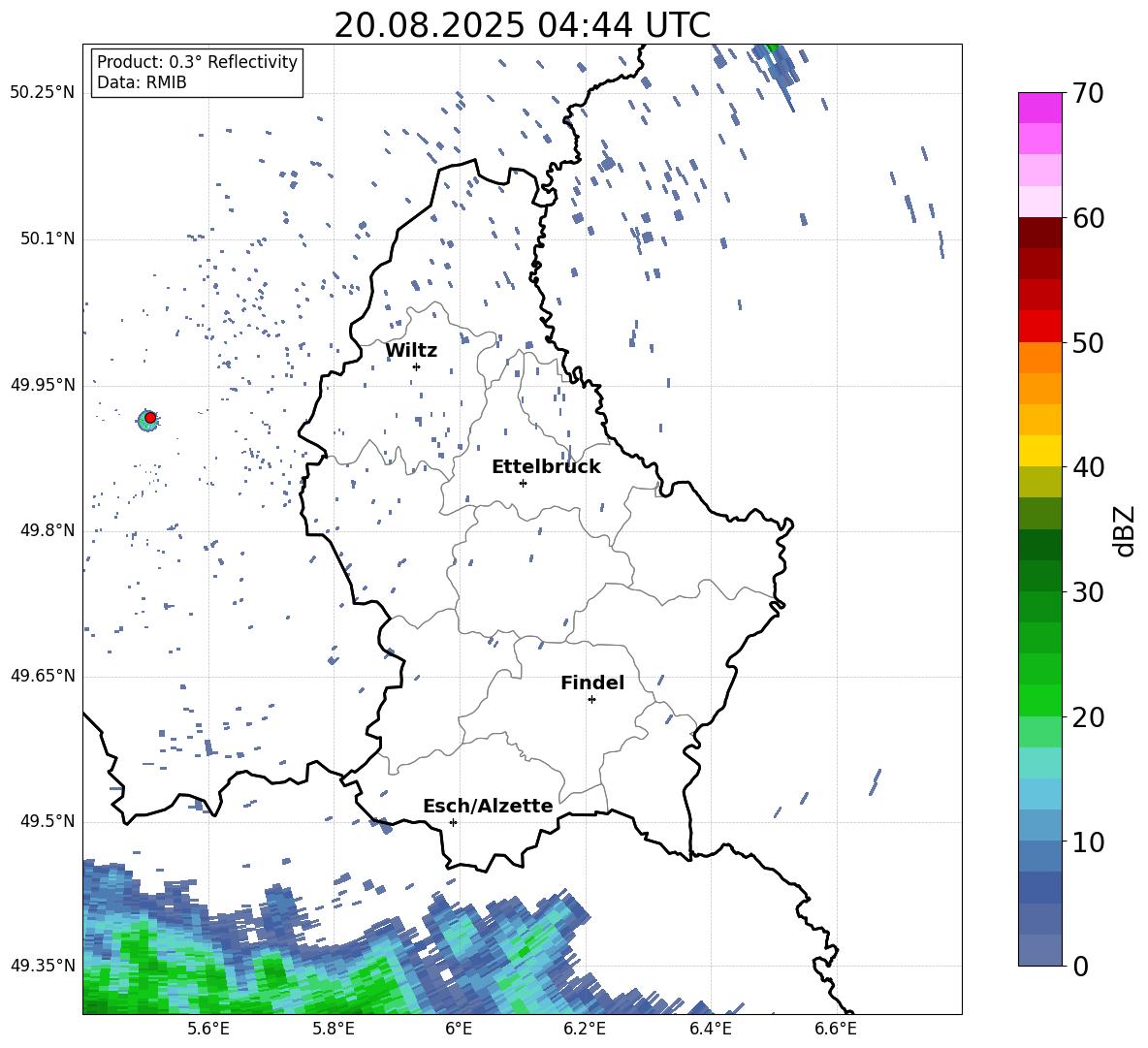
Task: Click the colorbar tick value 10
Action: 1088,842
